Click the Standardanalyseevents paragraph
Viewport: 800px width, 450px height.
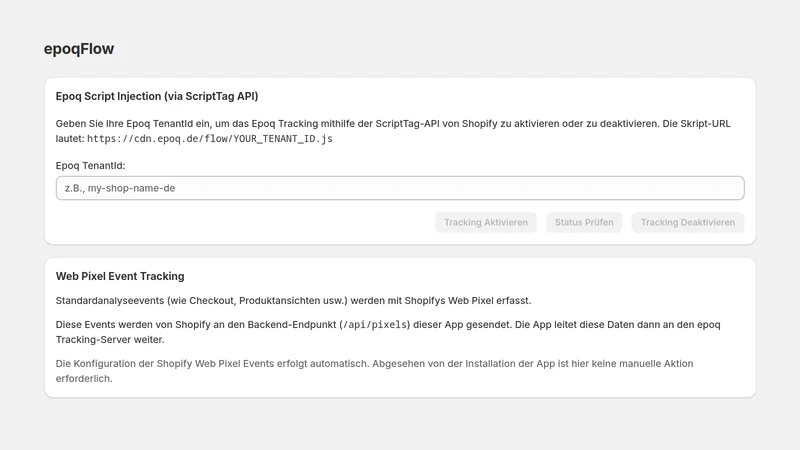click(x=293, y=301)
